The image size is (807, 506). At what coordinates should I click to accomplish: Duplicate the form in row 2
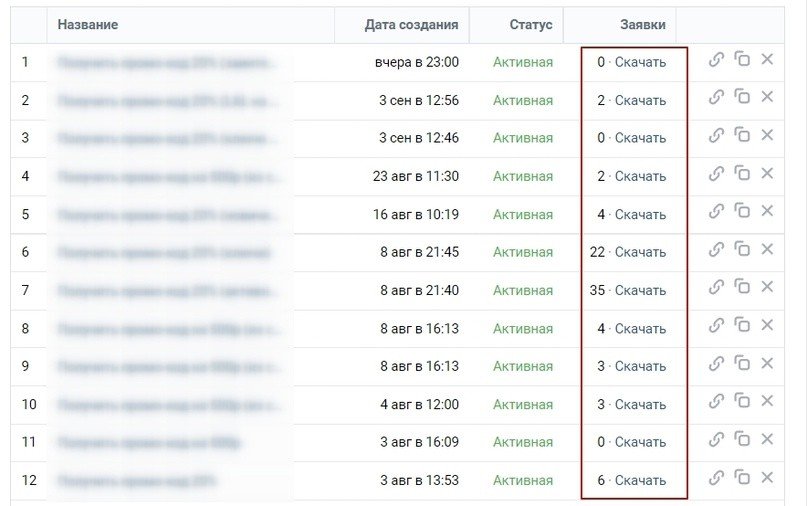(x=742, y=98)
